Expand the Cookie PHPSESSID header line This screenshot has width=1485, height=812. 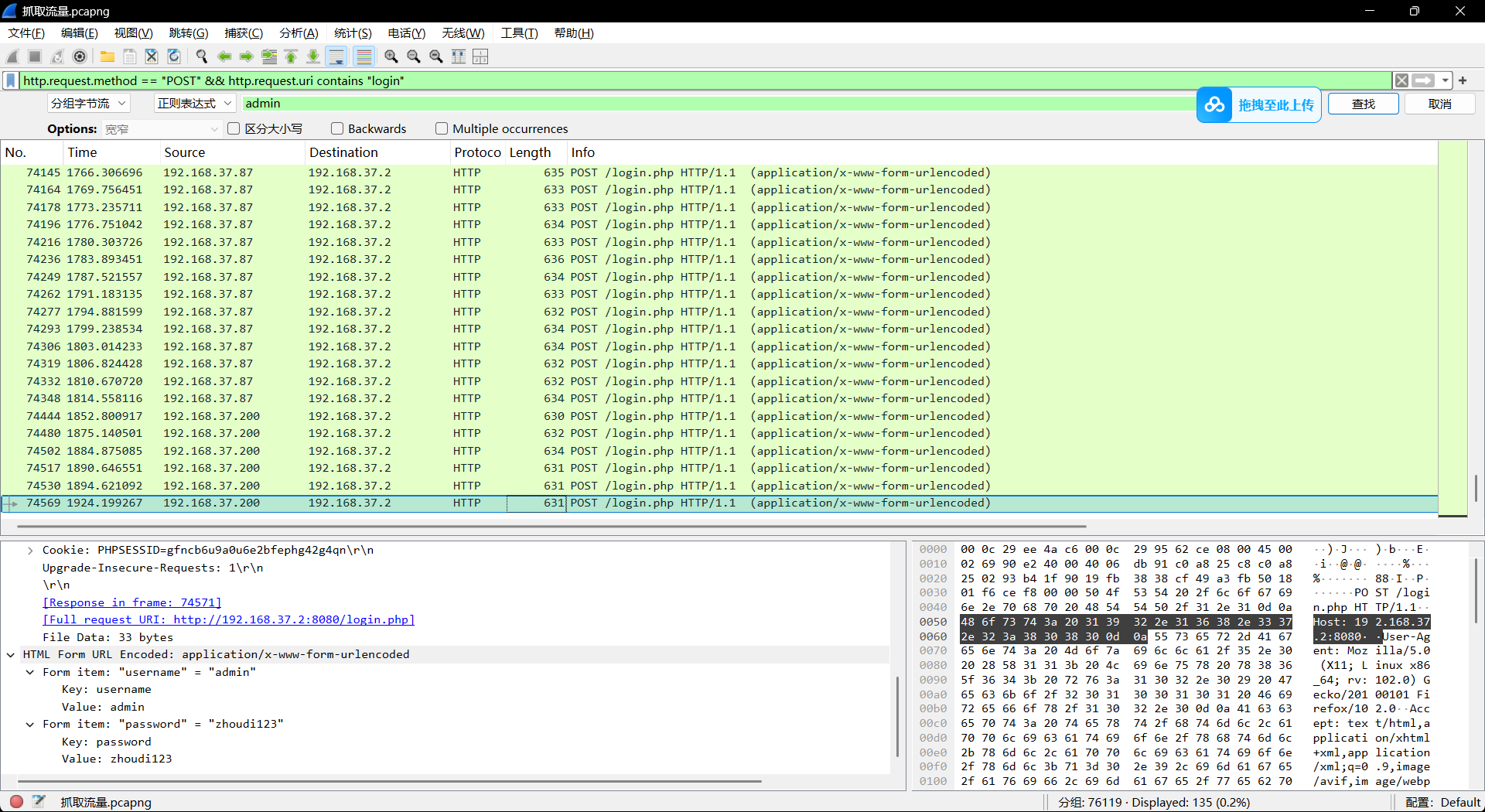(30, 550)
